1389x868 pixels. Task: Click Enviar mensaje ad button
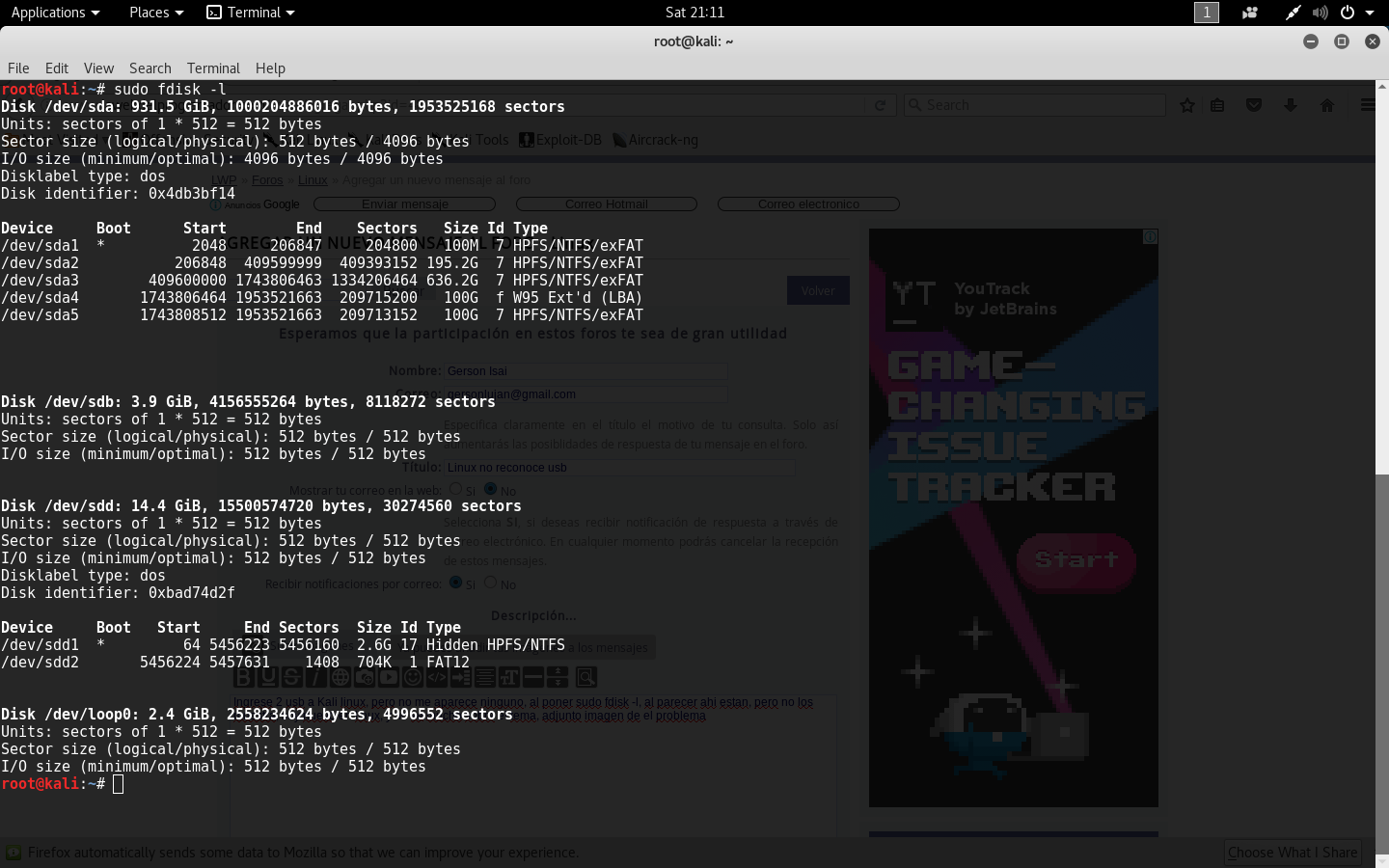pos(405,204)
